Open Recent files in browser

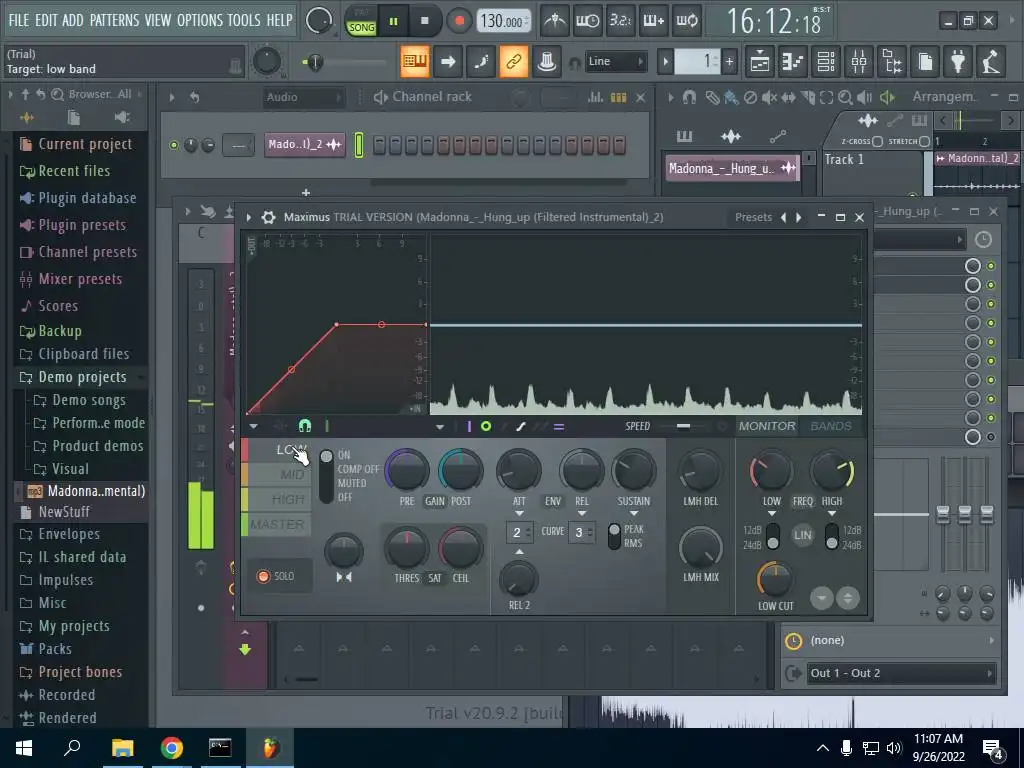coord(74,171)
